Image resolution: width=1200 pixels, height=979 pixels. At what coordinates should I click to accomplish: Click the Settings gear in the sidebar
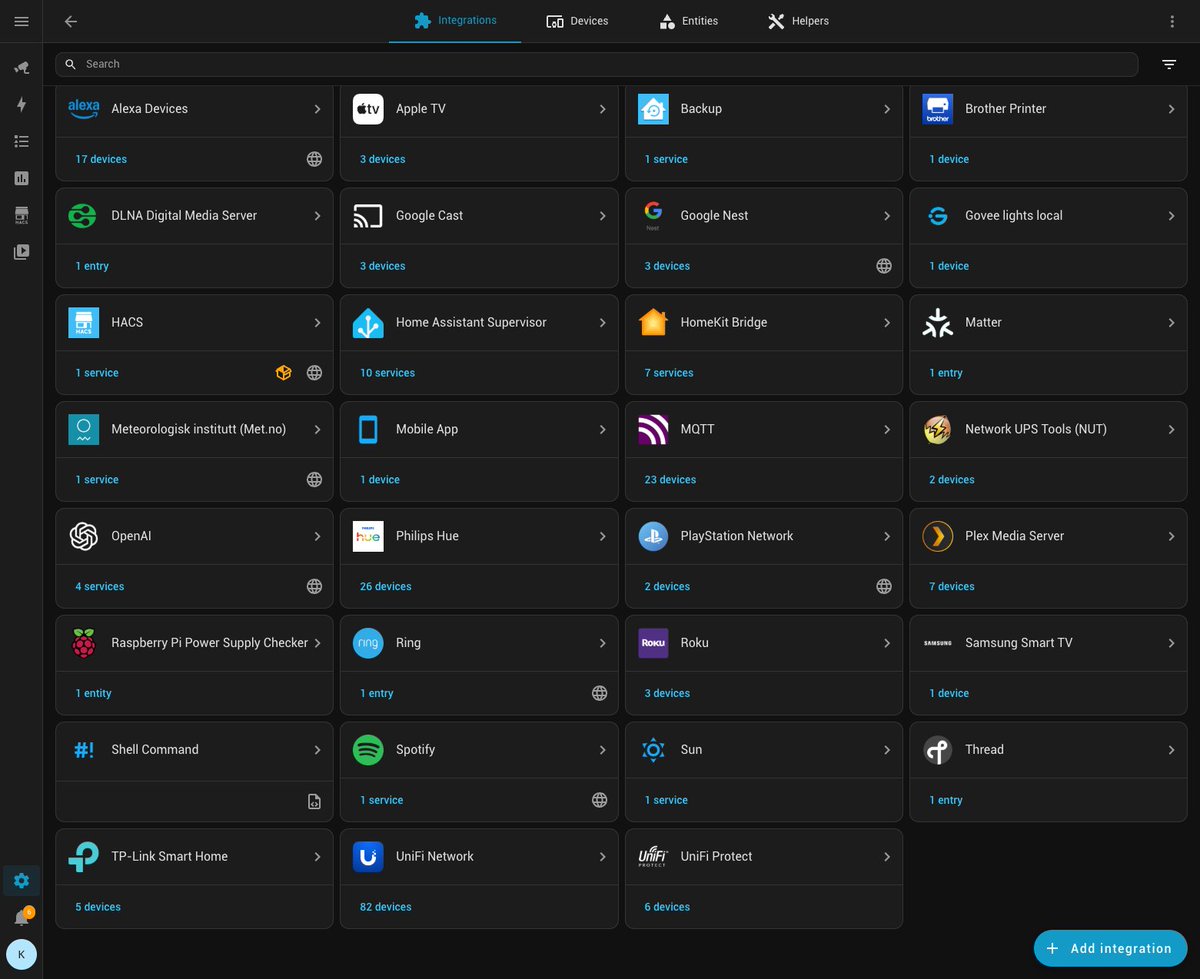click(x=21, y=881)
